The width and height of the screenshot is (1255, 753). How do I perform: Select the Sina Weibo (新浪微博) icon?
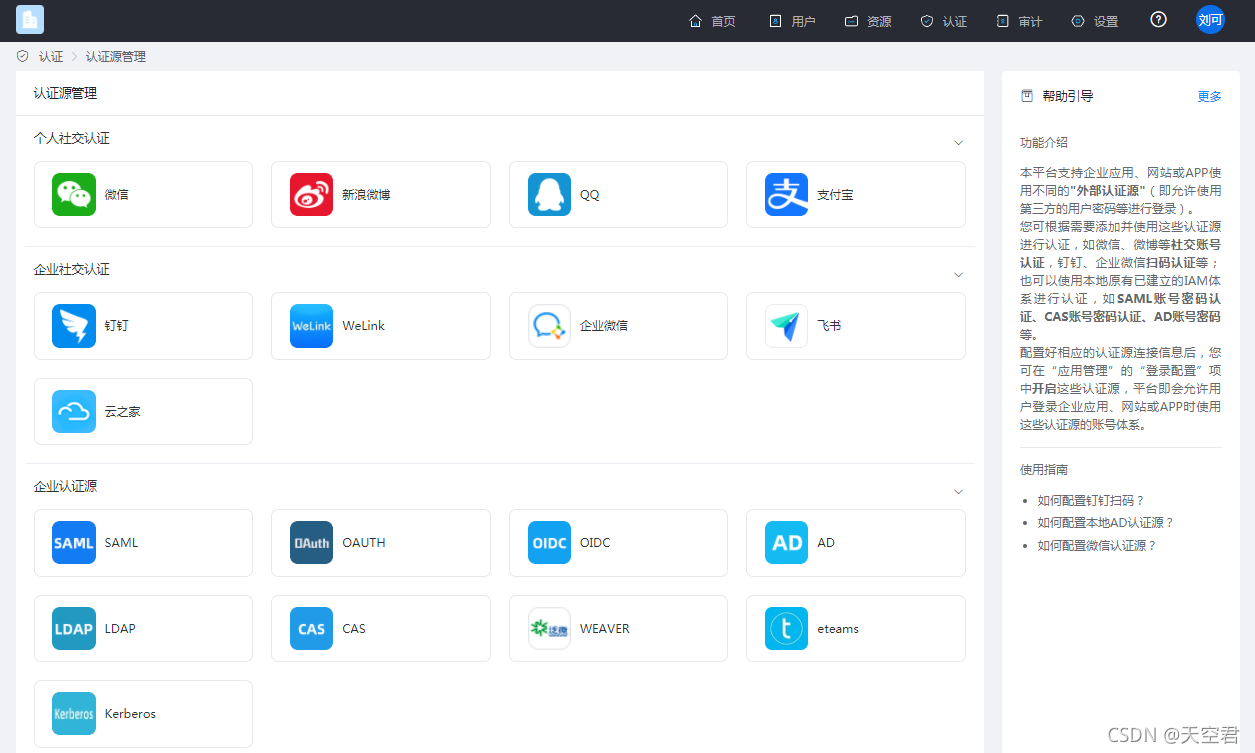tap(311, 195)
